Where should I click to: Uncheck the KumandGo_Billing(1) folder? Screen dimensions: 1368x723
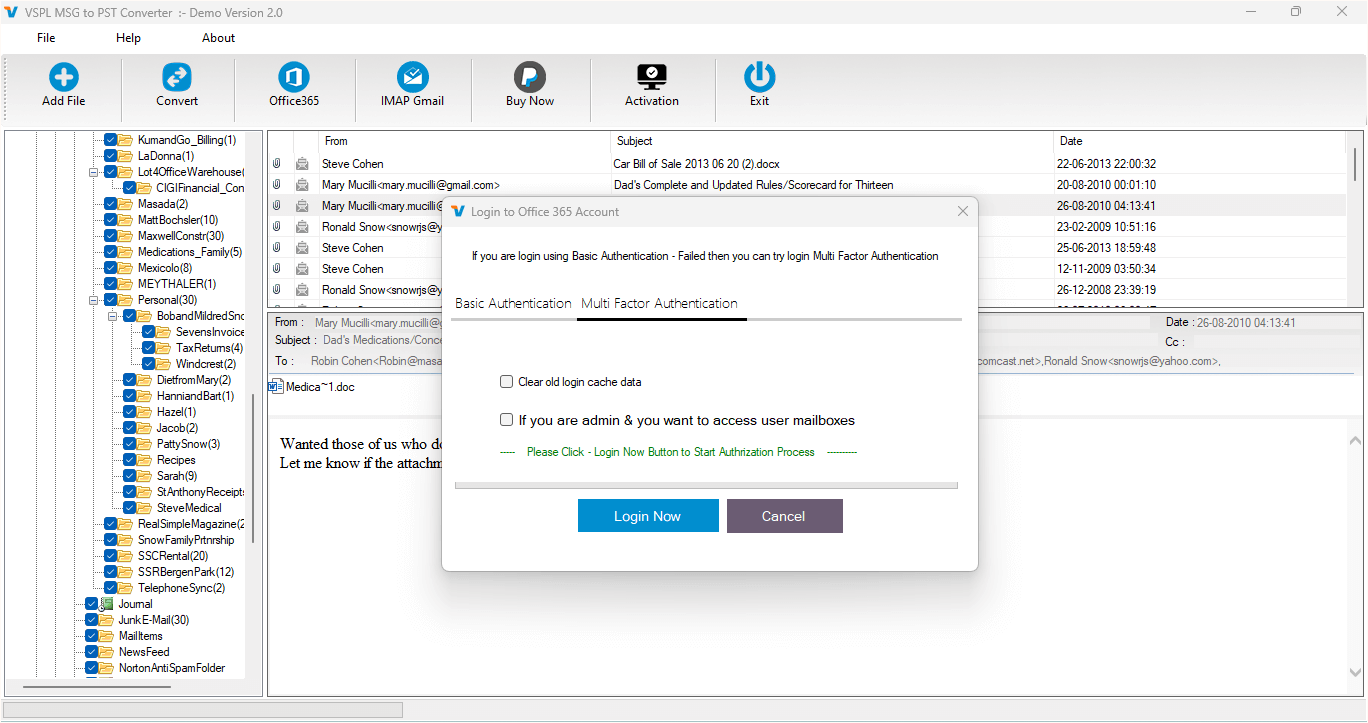tap(111, 140)
